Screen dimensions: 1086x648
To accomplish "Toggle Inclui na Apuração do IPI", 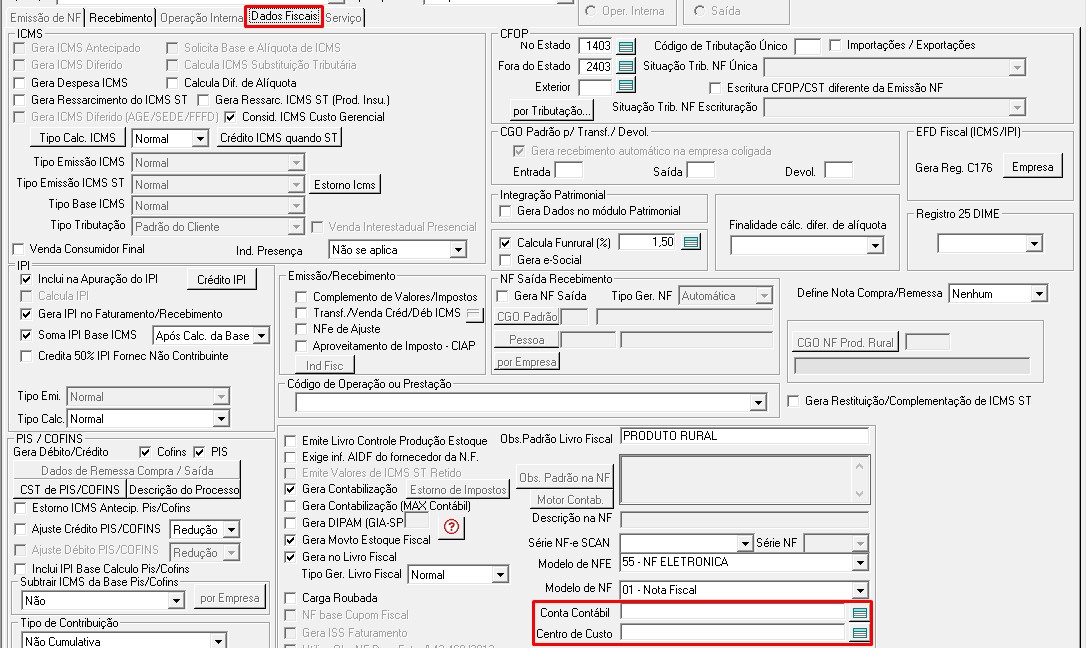I will point(26,279).
